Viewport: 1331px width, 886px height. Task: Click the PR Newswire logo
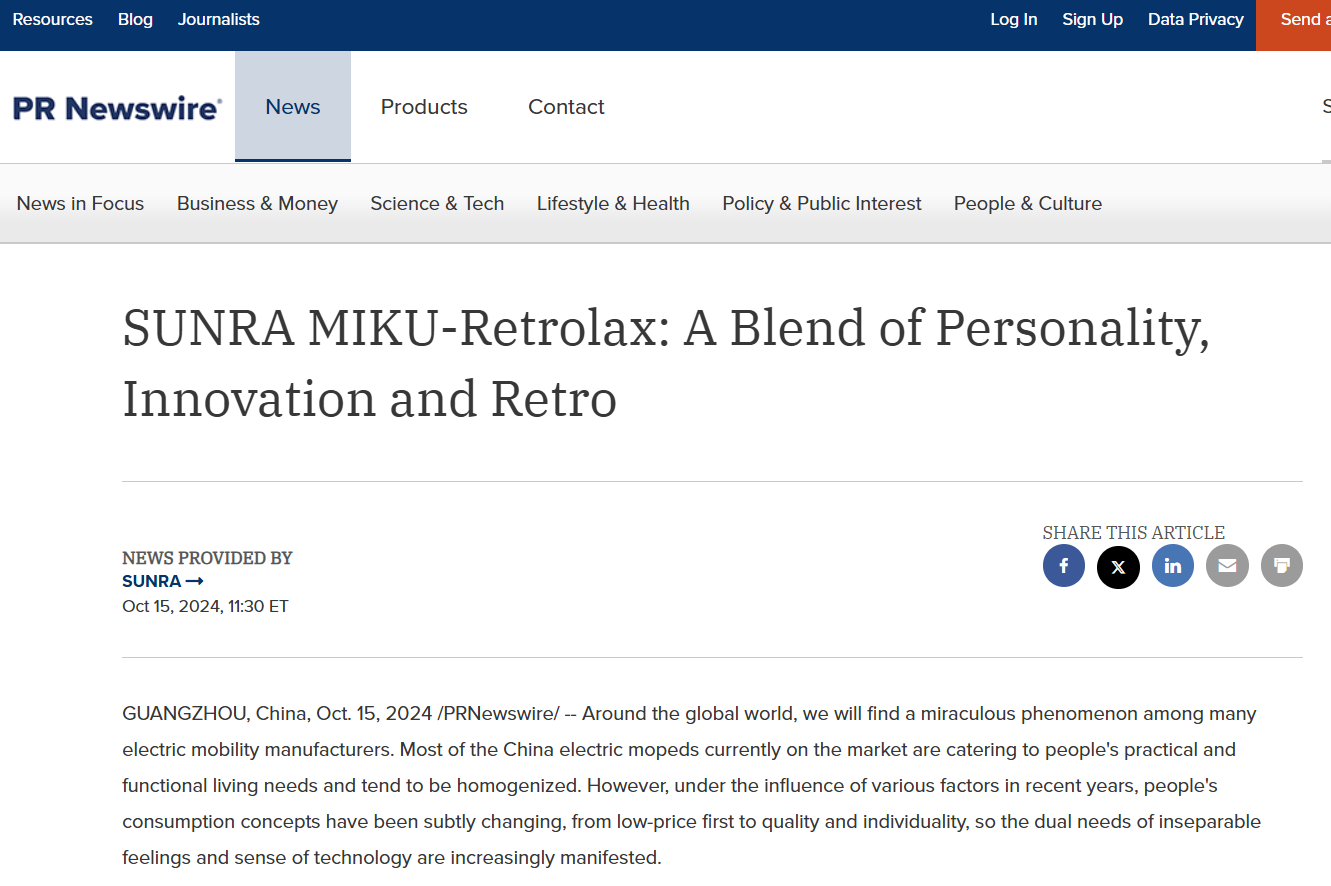(117, 108)
